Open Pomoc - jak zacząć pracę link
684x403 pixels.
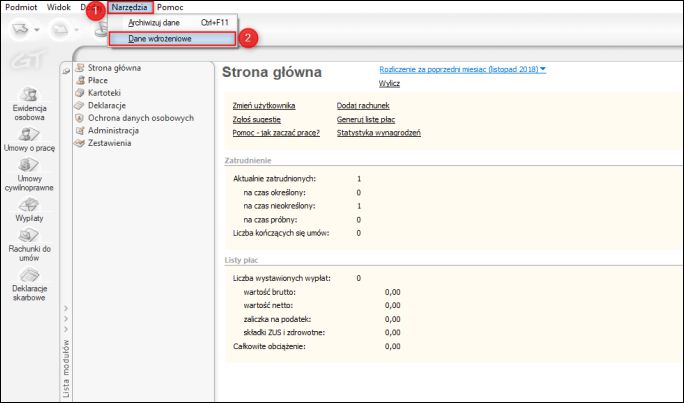pyautogui.click(x=276, y=133)
